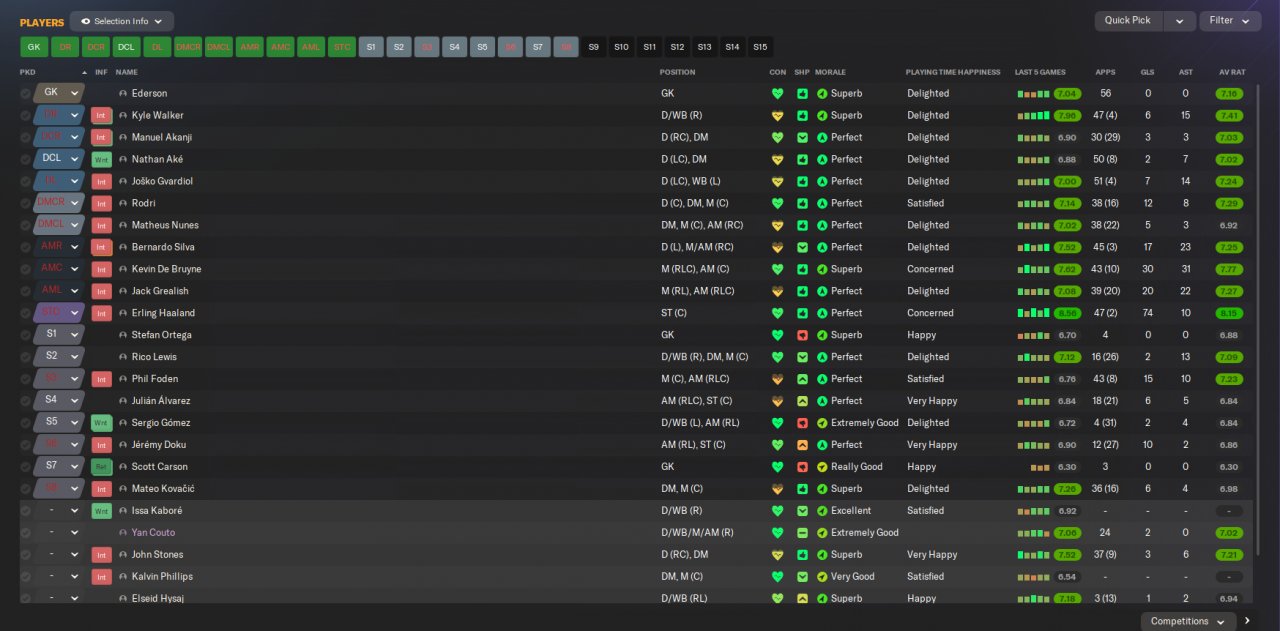Click Yan Couto's sharpness icon
1280x631 pixels.
(x=802, y=533)
